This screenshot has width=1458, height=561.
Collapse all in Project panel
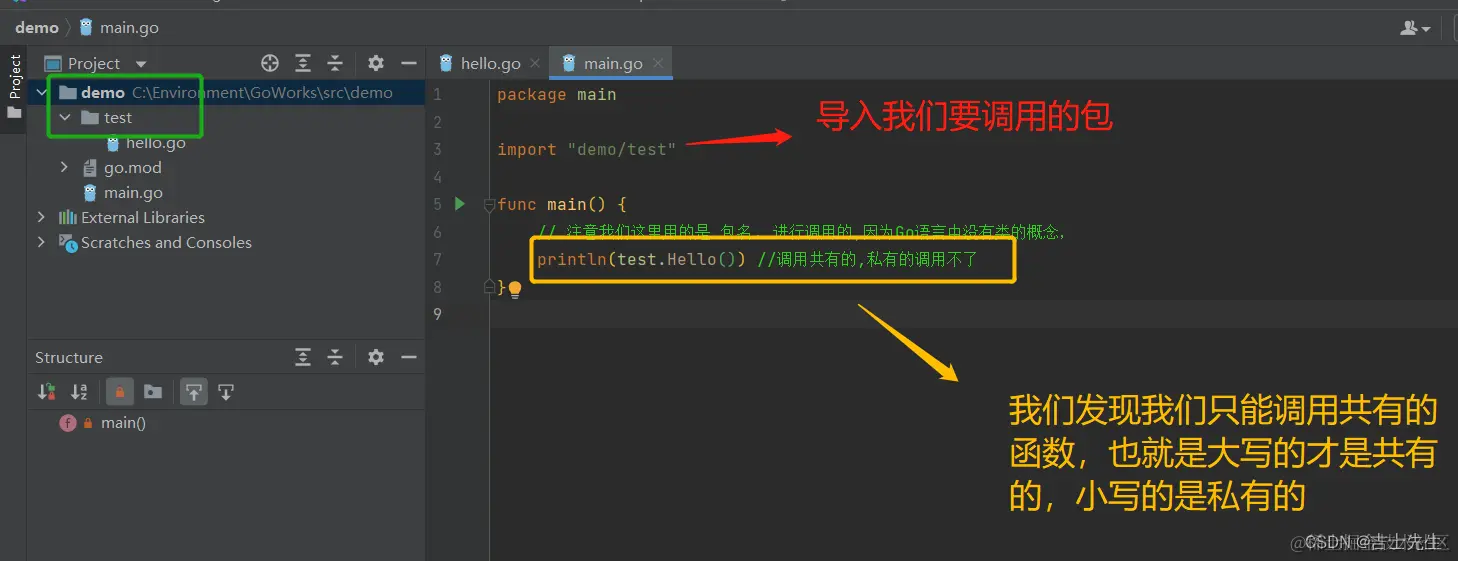click(336, 63)
